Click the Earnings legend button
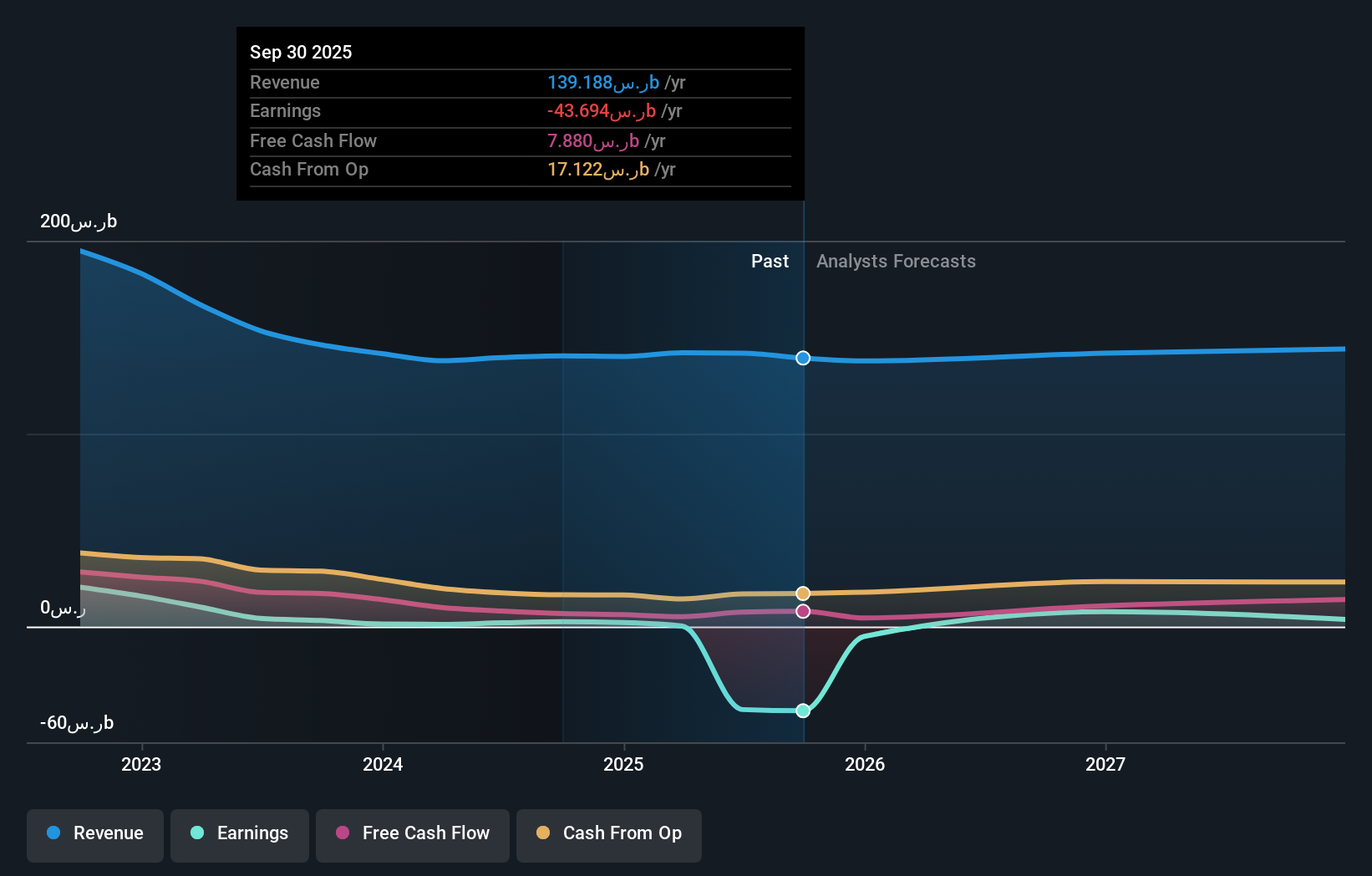This screenshot has width=1372, height=876. point(239,834)
